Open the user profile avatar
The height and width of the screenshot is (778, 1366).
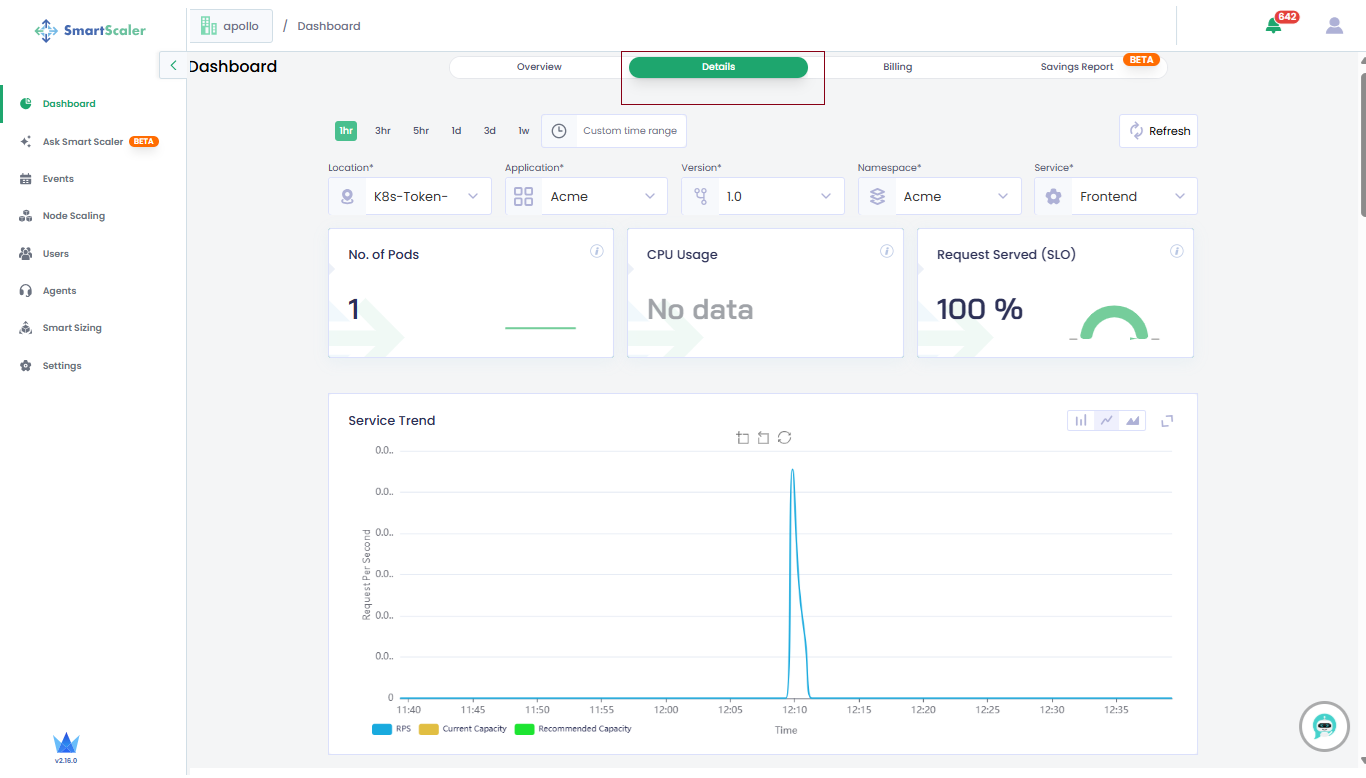1334,26
